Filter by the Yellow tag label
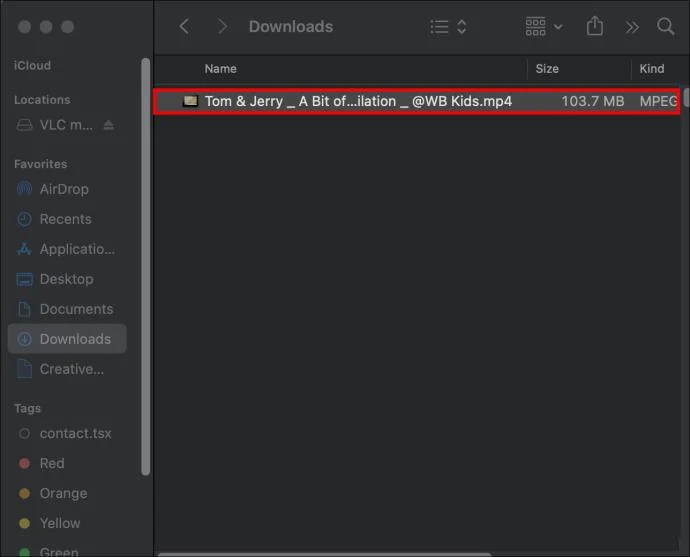This screenshot has width=690, height=557. 60,523
